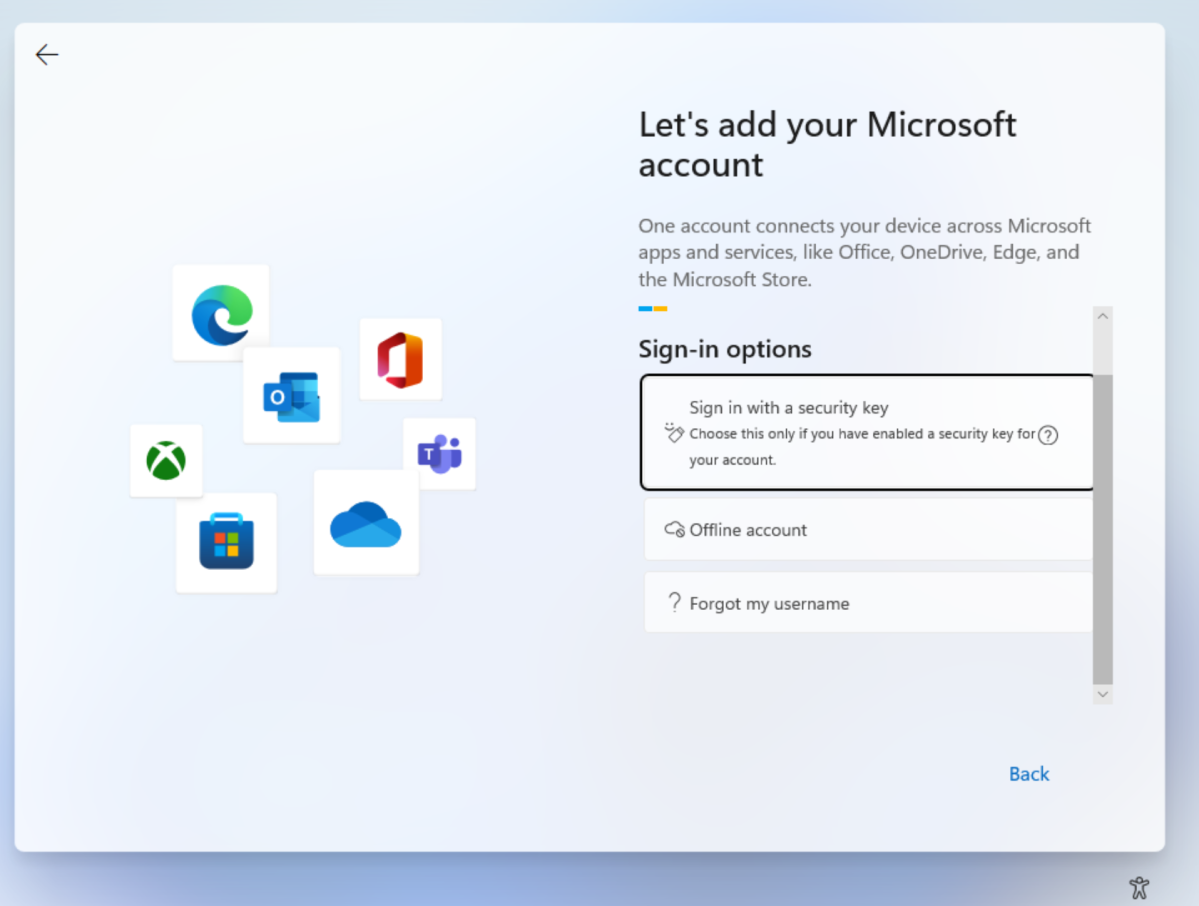Click the Office logo tile

pyautogui.click(x=401, y=359)
